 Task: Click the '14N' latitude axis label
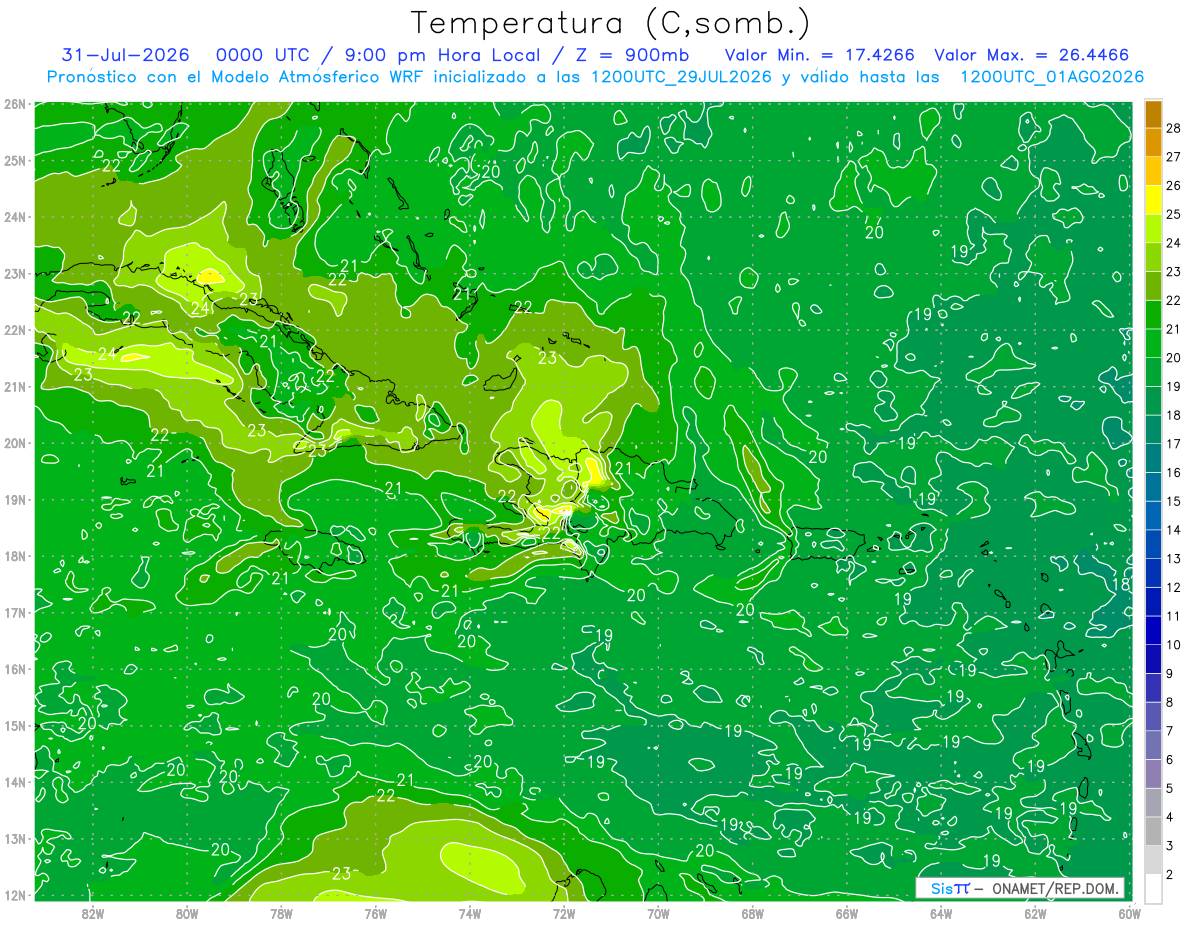[x=15, y=782]
